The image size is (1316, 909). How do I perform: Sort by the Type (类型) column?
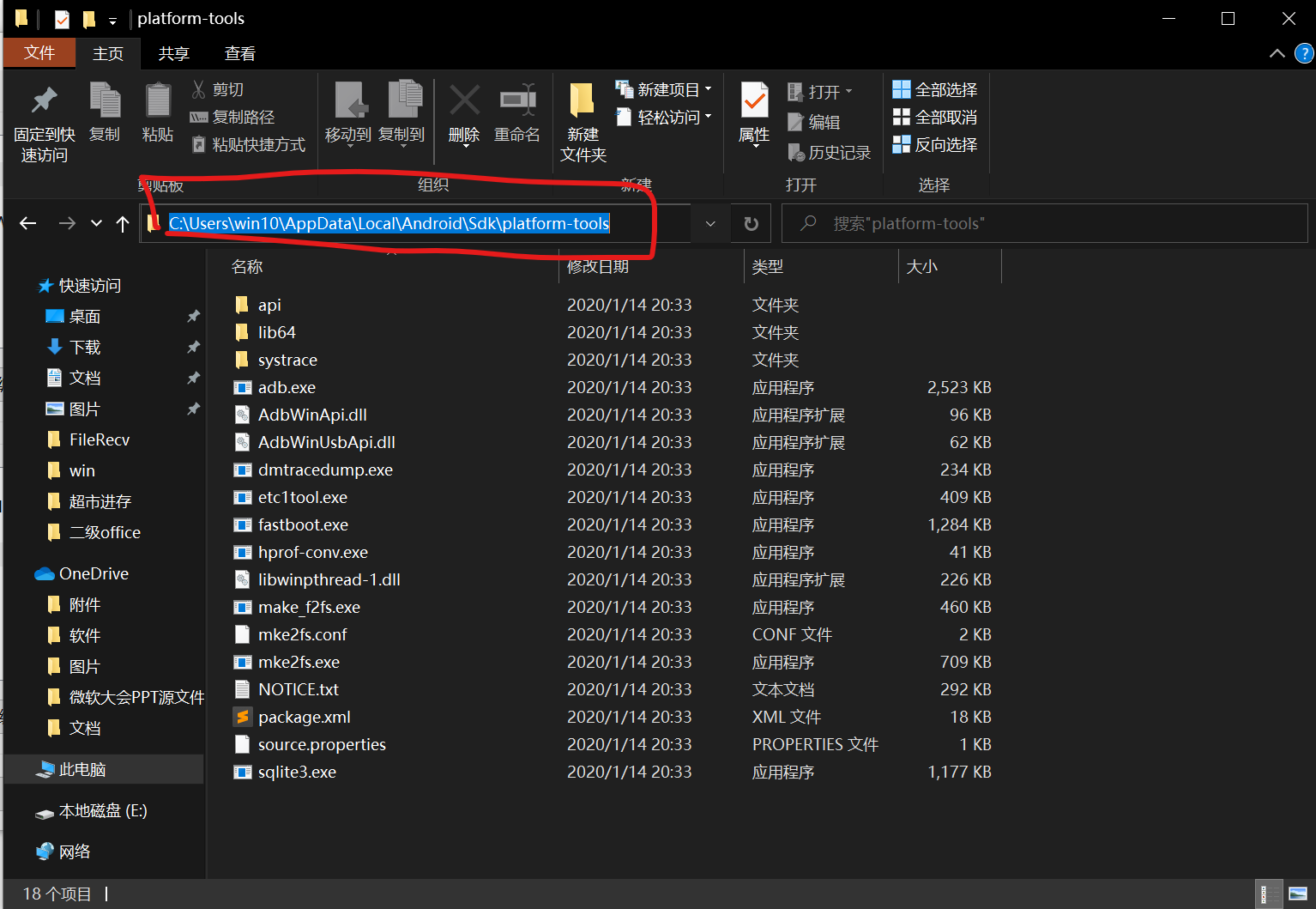click(x=768, y=267)
